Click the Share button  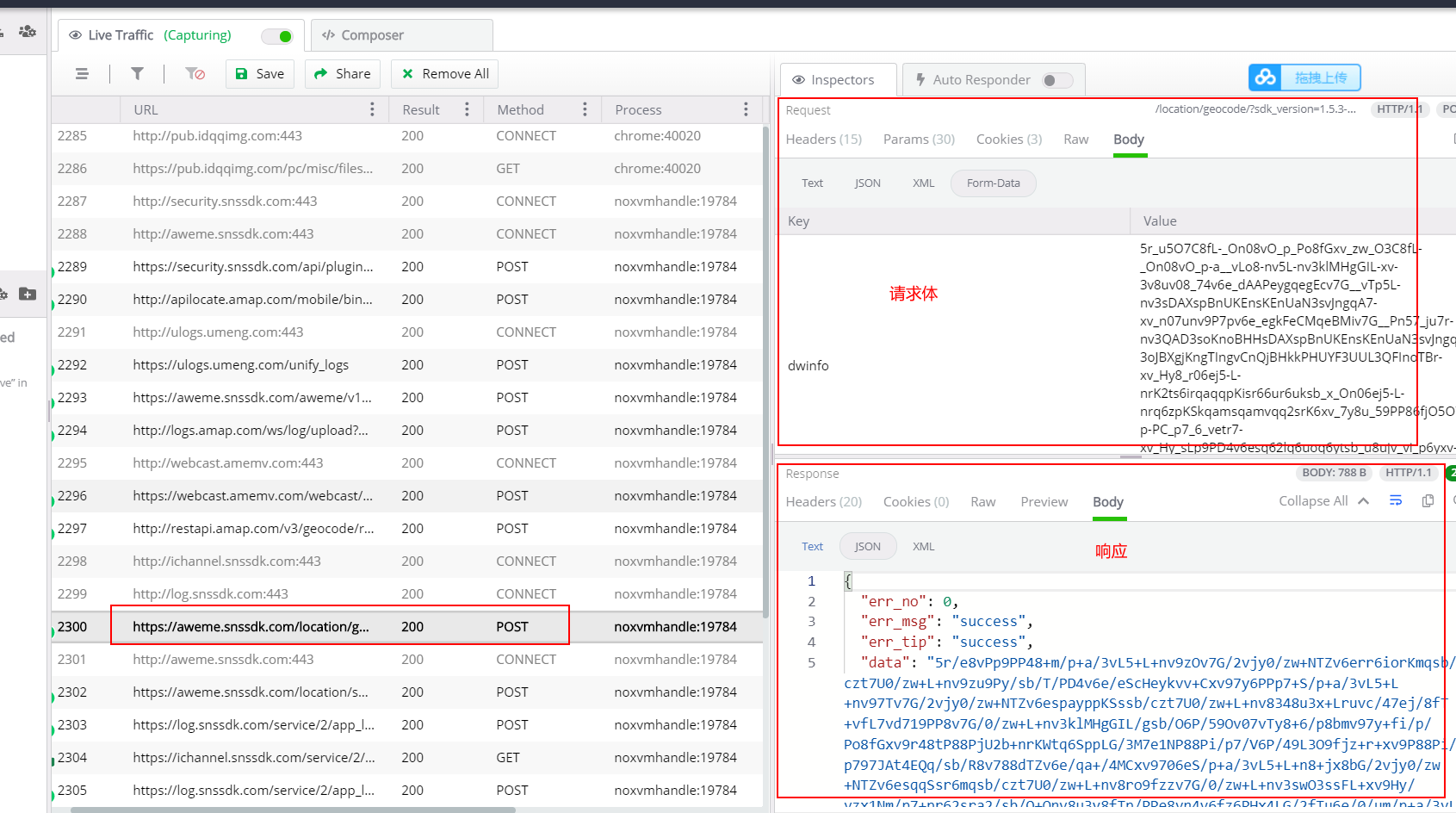pos(343,74)
